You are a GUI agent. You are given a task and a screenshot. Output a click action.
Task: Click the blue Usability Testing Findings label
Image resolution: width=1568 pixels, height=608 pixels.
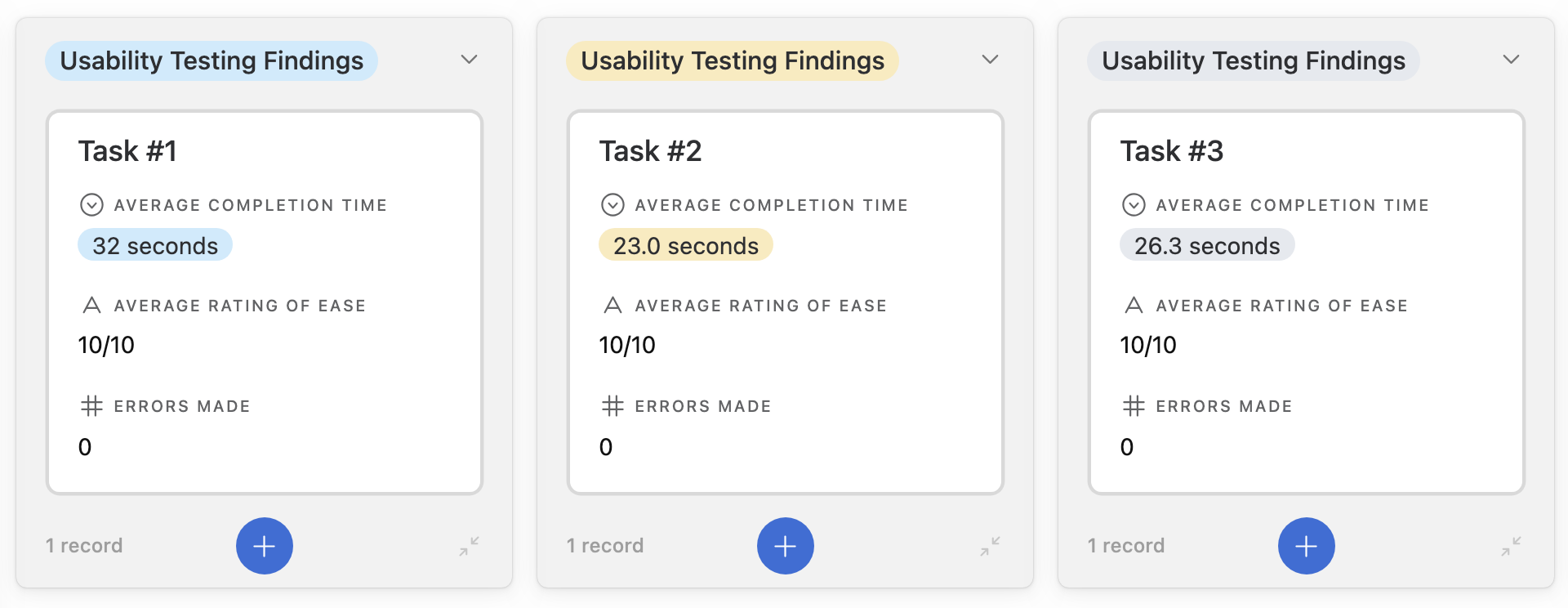coord(212,60)
